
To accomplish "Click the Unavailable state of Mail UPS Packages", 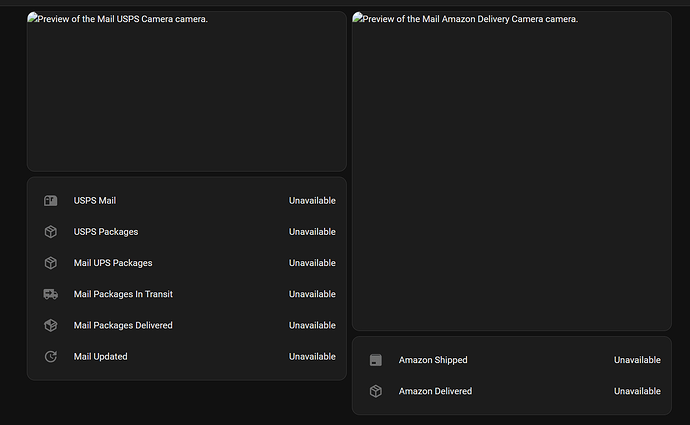I will coord(312,263).
